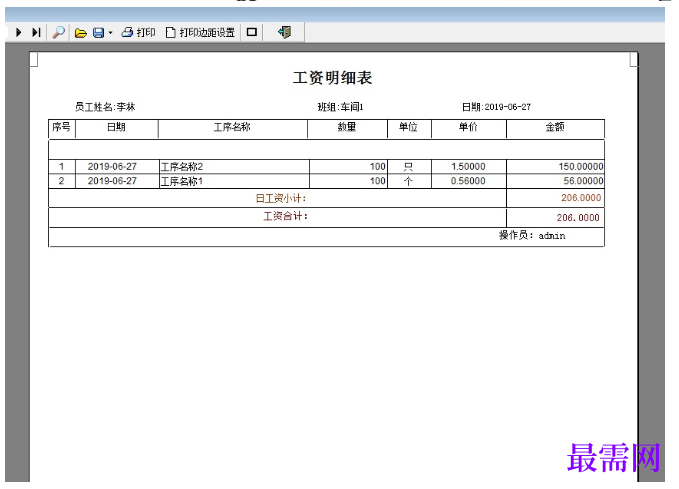Save report using the floppy disk icon
The image size is (679, 489).
(x=99, y=33)
